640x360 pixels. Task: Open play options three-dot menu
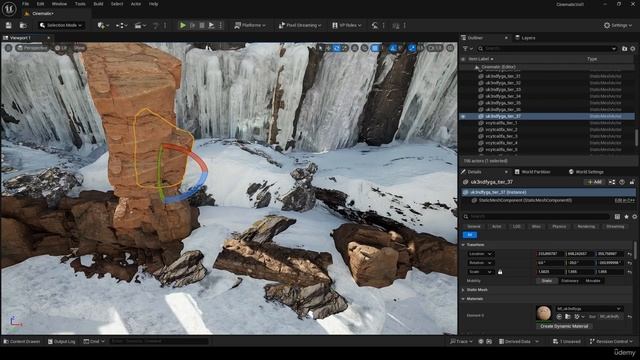coord(221,25)
